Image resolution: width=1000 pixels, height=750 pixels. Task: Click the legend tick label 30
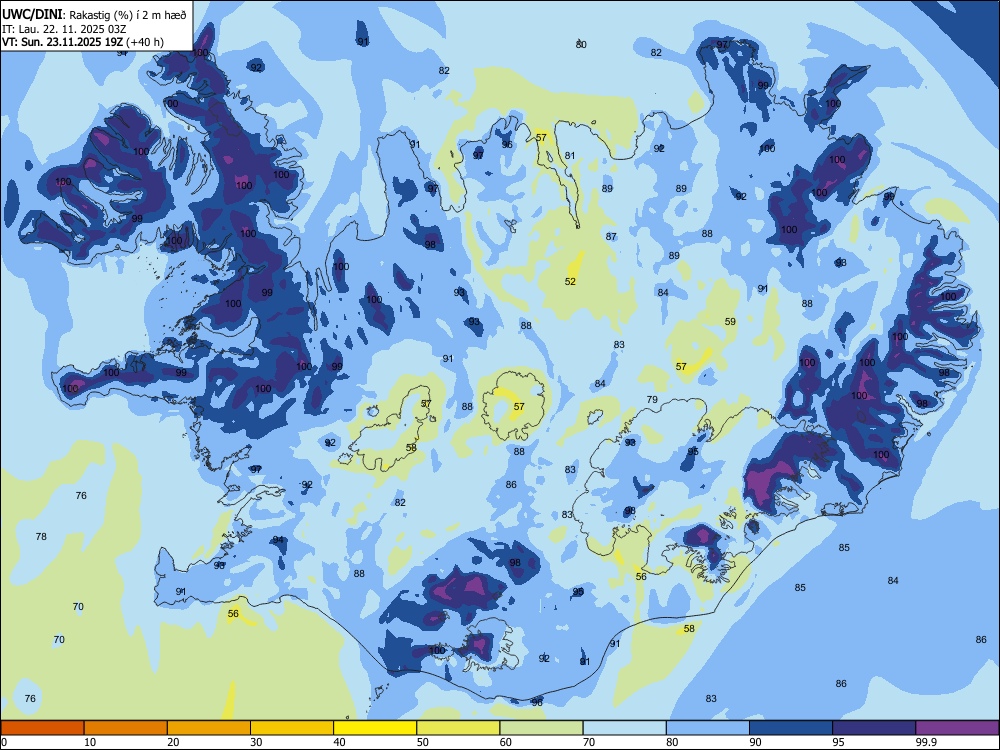(256, 742)
